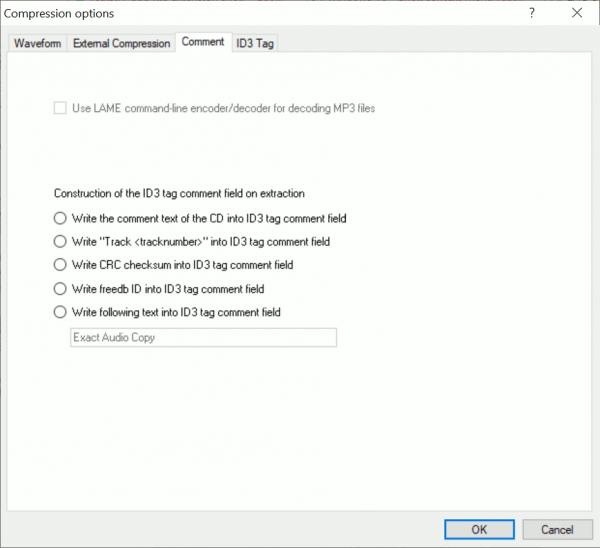Click the 'Construction of the ID3 tag' heading
This screenshot has width=600, height=548.
tap(178, 193)
